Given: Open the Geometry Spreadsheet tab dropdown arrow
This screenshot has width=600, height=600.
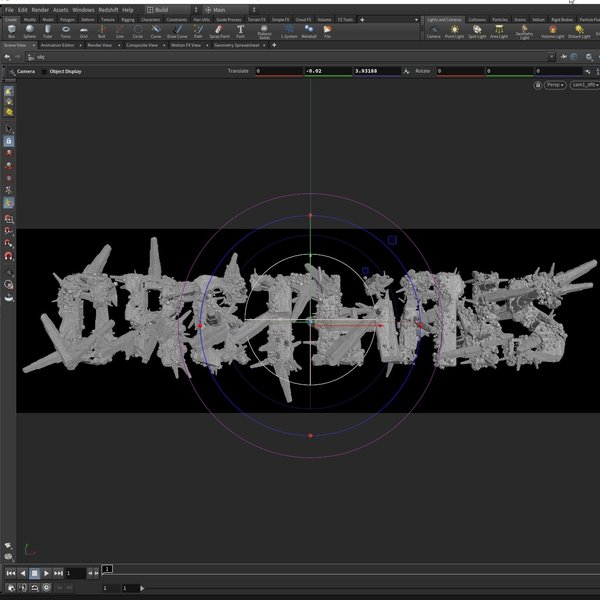Looking at the screenshot, I should pos(264,45).
